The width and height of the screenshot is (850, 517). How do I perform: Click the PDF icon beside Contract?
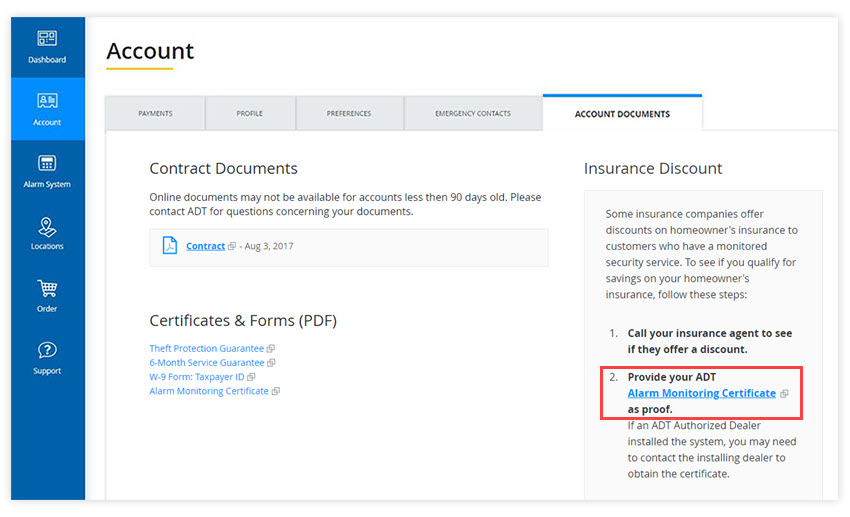[x=170, y=245]
